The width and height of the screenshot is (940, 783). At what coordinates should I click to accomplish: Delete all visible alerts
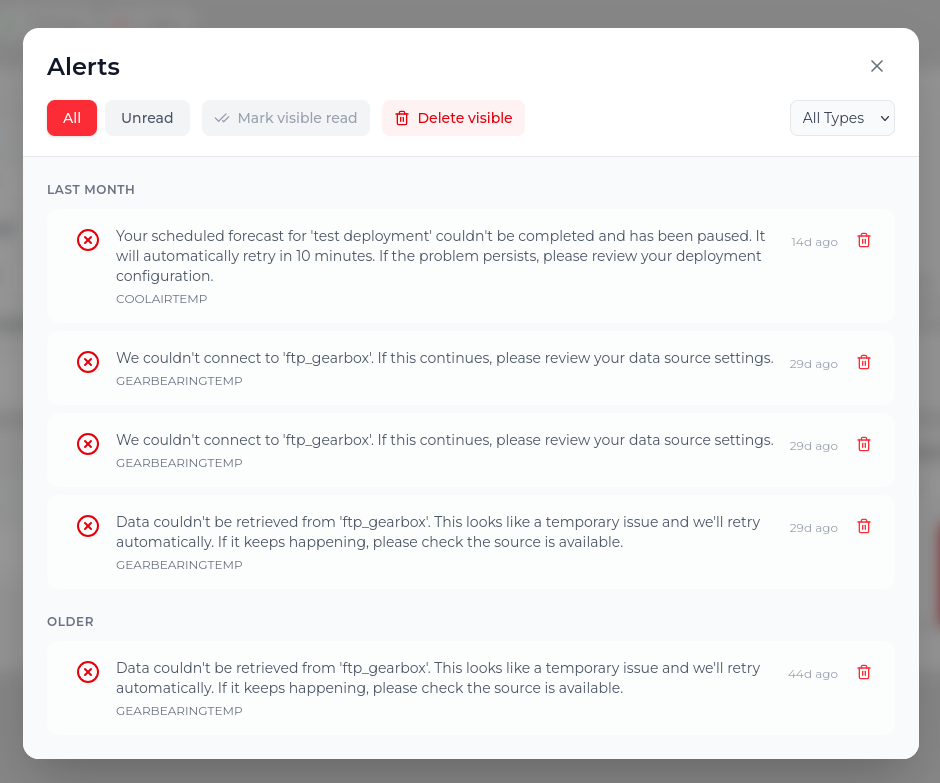coord(453,118)
